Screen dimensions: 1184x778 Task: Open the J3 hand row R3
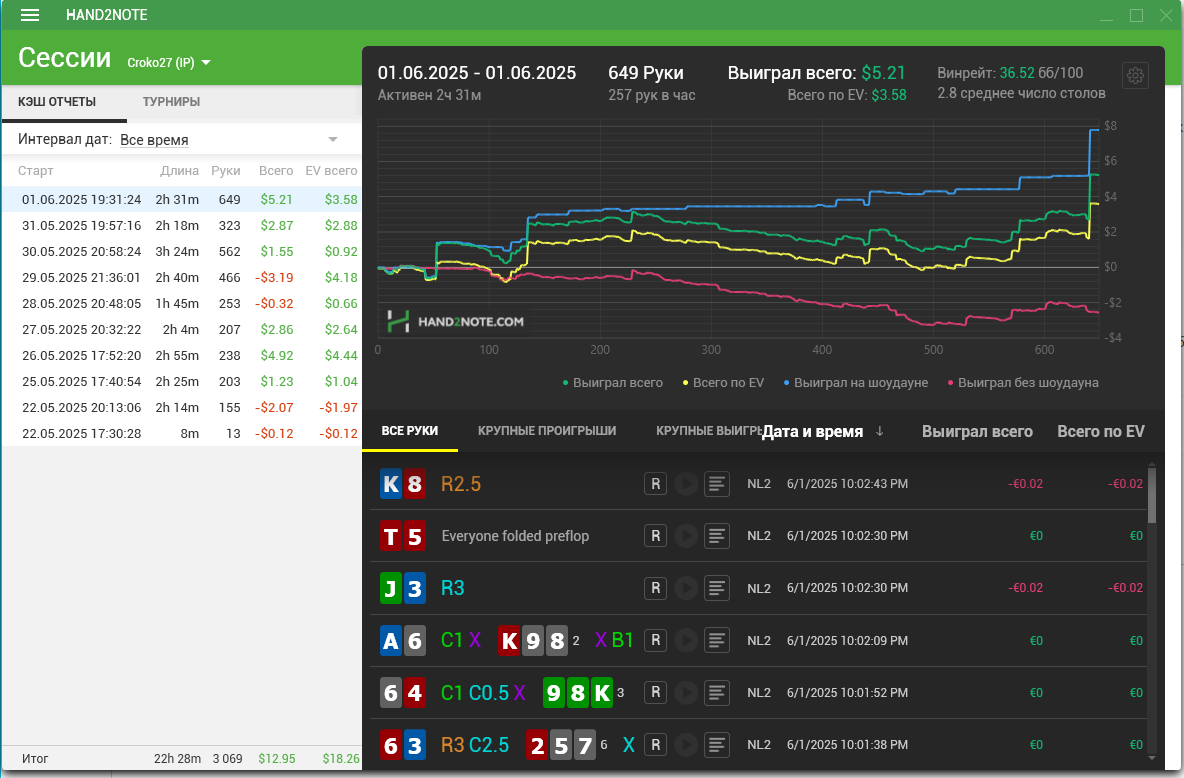tap(759, 588)
